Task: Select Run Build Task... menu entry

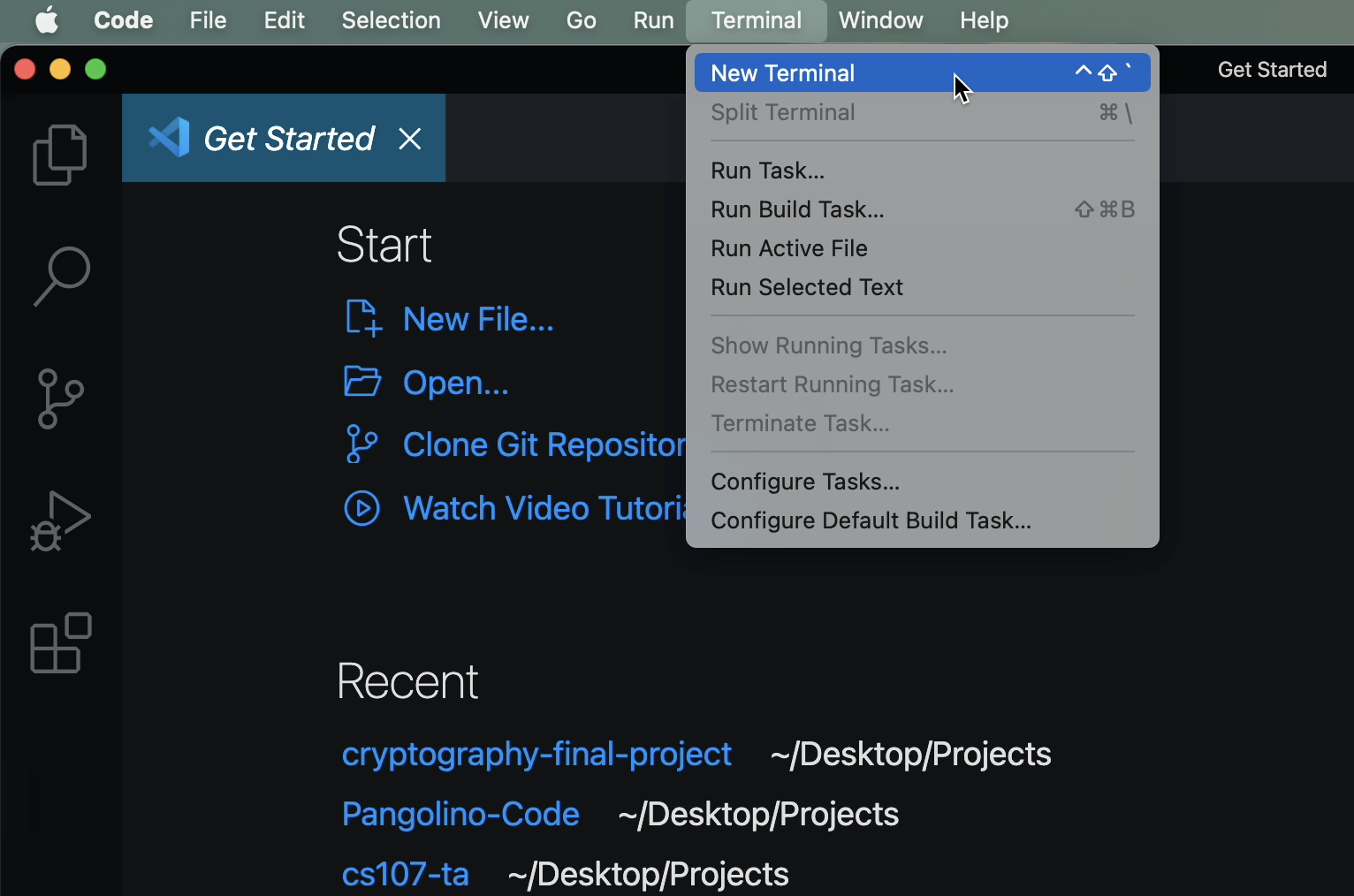Action: [x=922, y=209]
